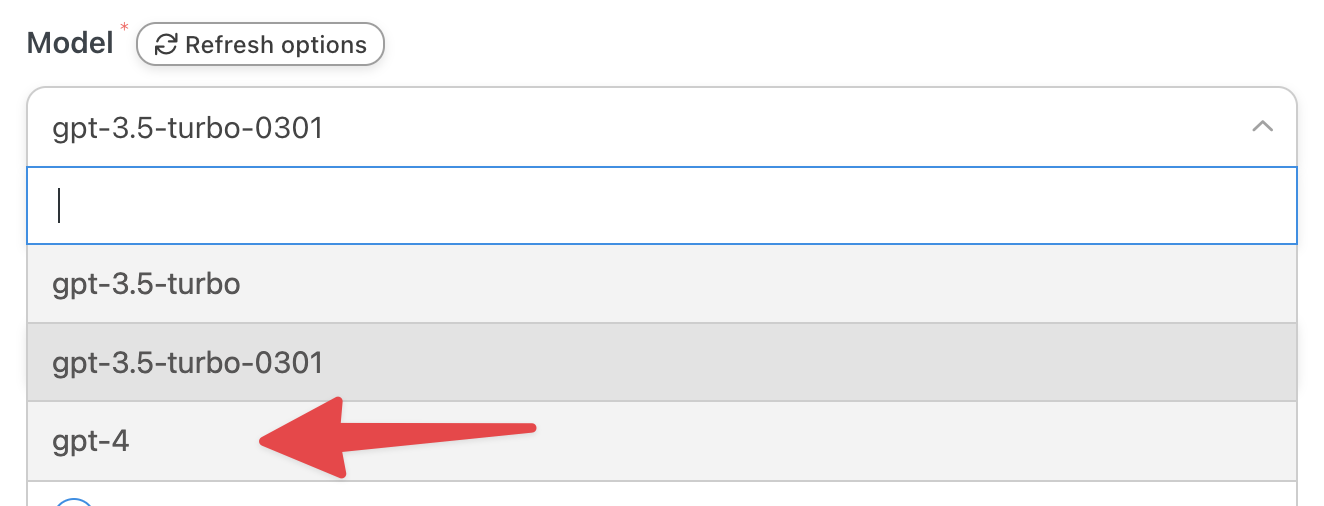Choose gpt-3.5-turbo from the list
This screenshot has width=1324, height=506.
pos(662,284)
